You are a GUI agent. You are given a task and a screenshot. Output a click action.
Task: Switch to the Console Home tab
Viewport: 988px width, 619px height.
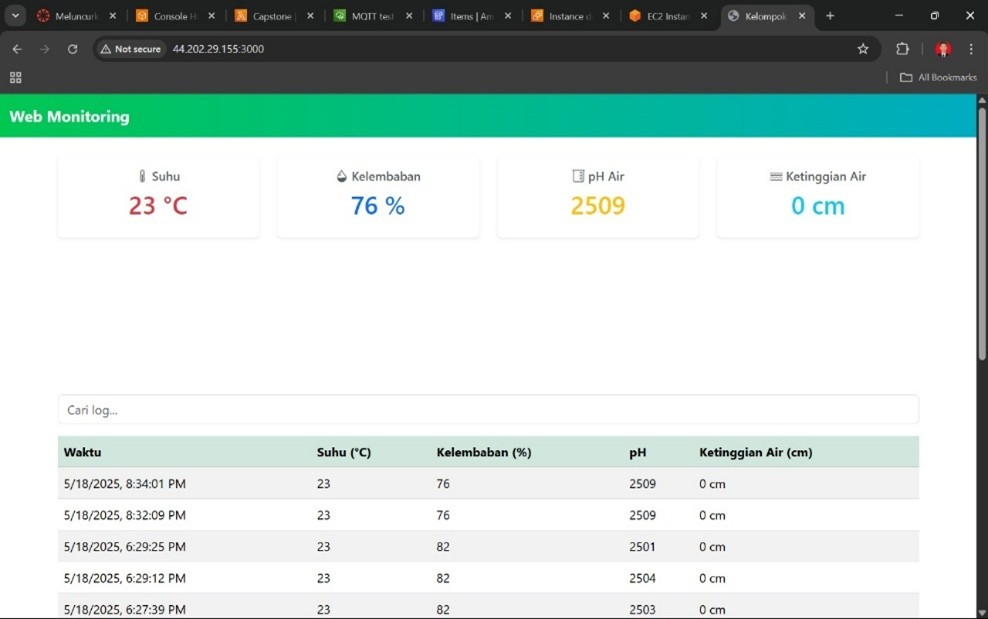tap(172, 16)
